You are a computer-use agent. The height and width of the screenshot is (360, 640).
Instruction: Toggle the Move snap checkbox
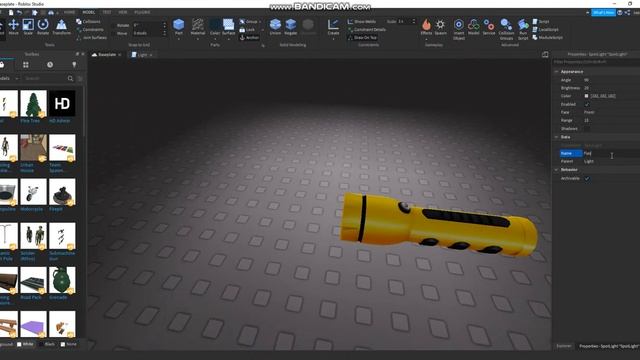[x=113, y=33]
